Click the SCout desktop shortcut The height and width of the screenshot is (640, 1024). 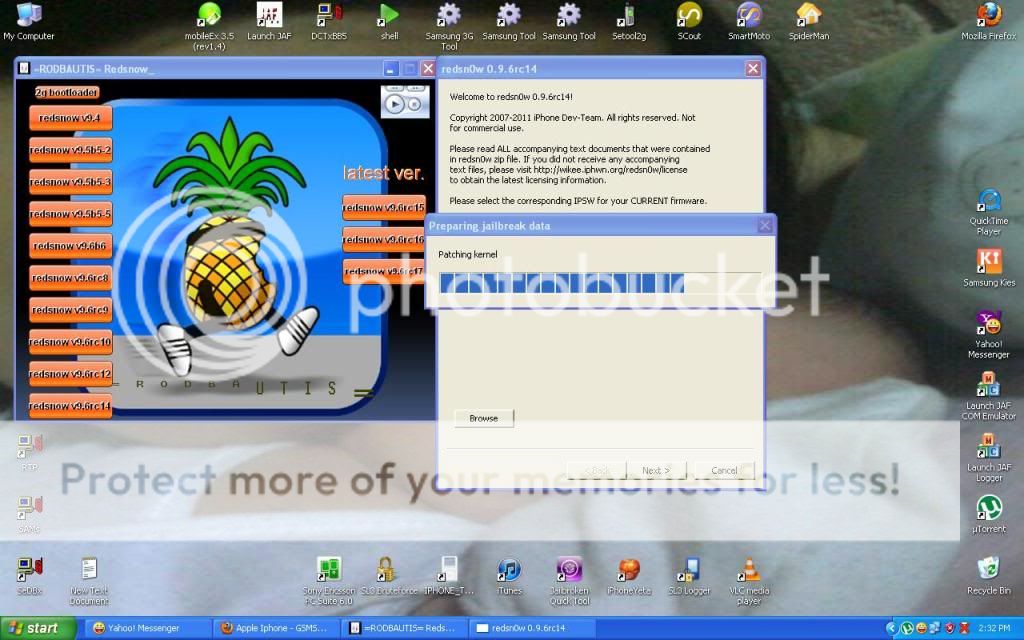coord(689,22)
